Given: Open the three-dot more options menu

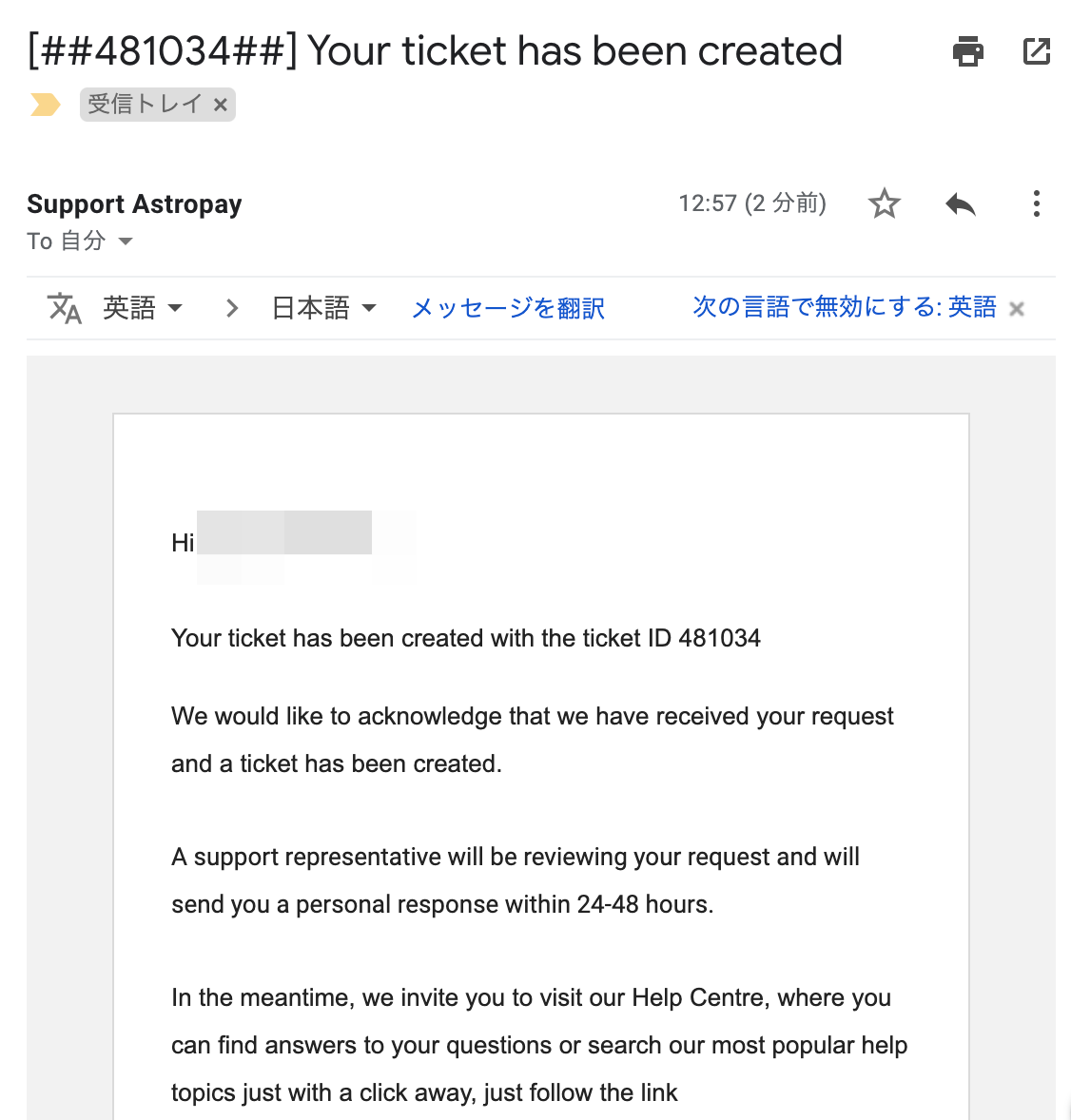Looking at the screenshot, I should click(x=1036, y=203).
